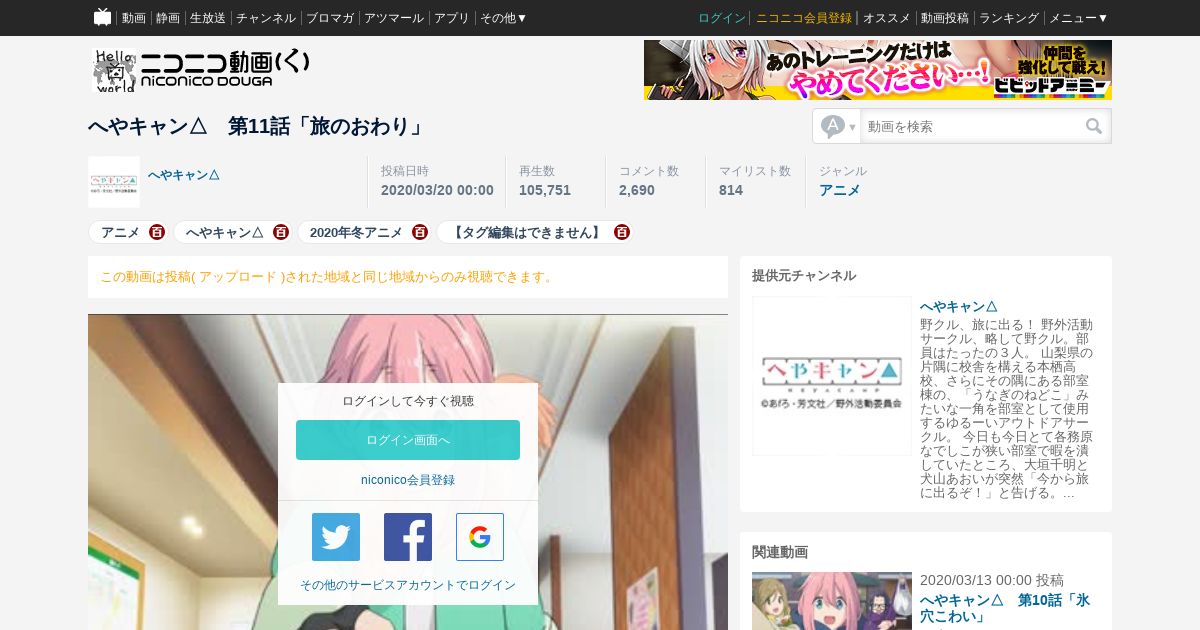Click the niconico TV icon in top bar

(103, 17)
